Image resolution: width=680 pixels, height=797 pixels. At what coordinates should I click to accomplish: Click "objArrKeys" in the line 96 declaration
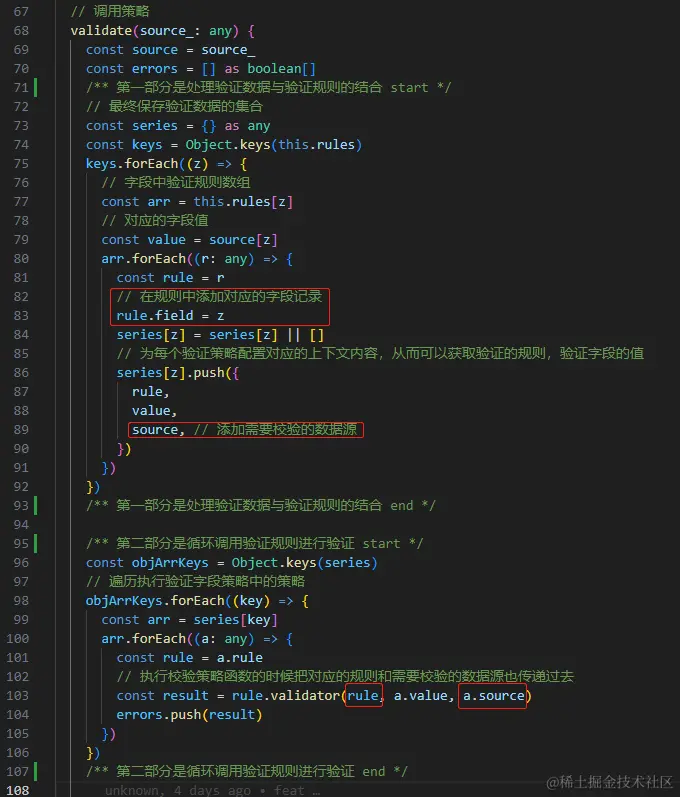(x=170, y=563)
